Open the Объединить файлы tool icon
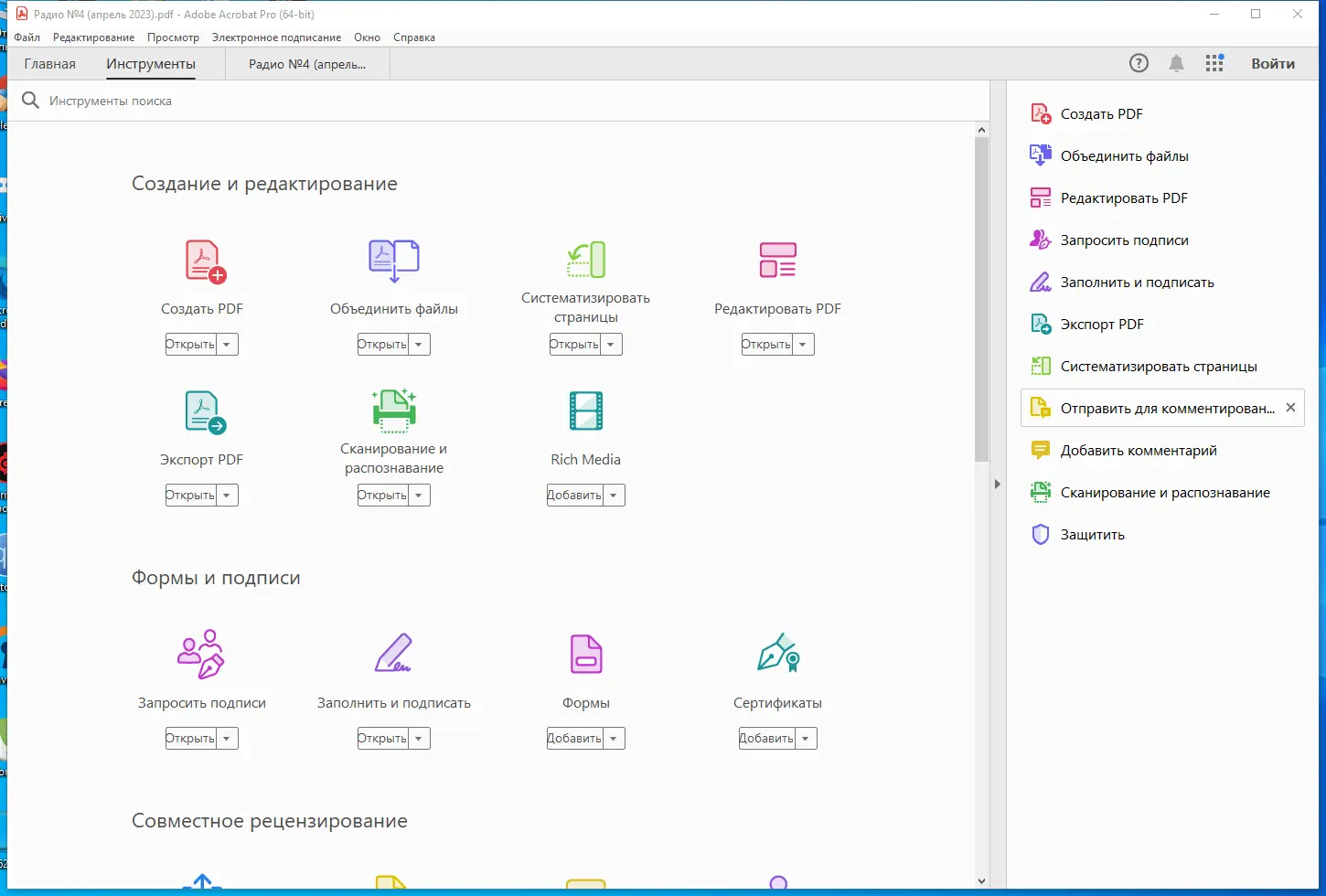The width and height of the screenshot is (1326, 896). click(393, 259)
